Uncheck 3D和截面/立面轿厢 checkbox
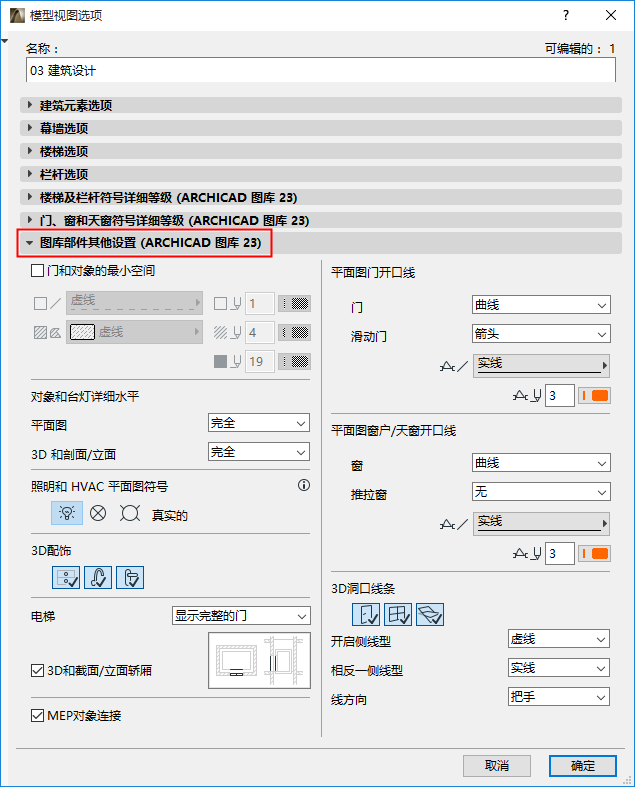Screen dimensions: 635x787 pyautogui.click(x=37, y=670)
